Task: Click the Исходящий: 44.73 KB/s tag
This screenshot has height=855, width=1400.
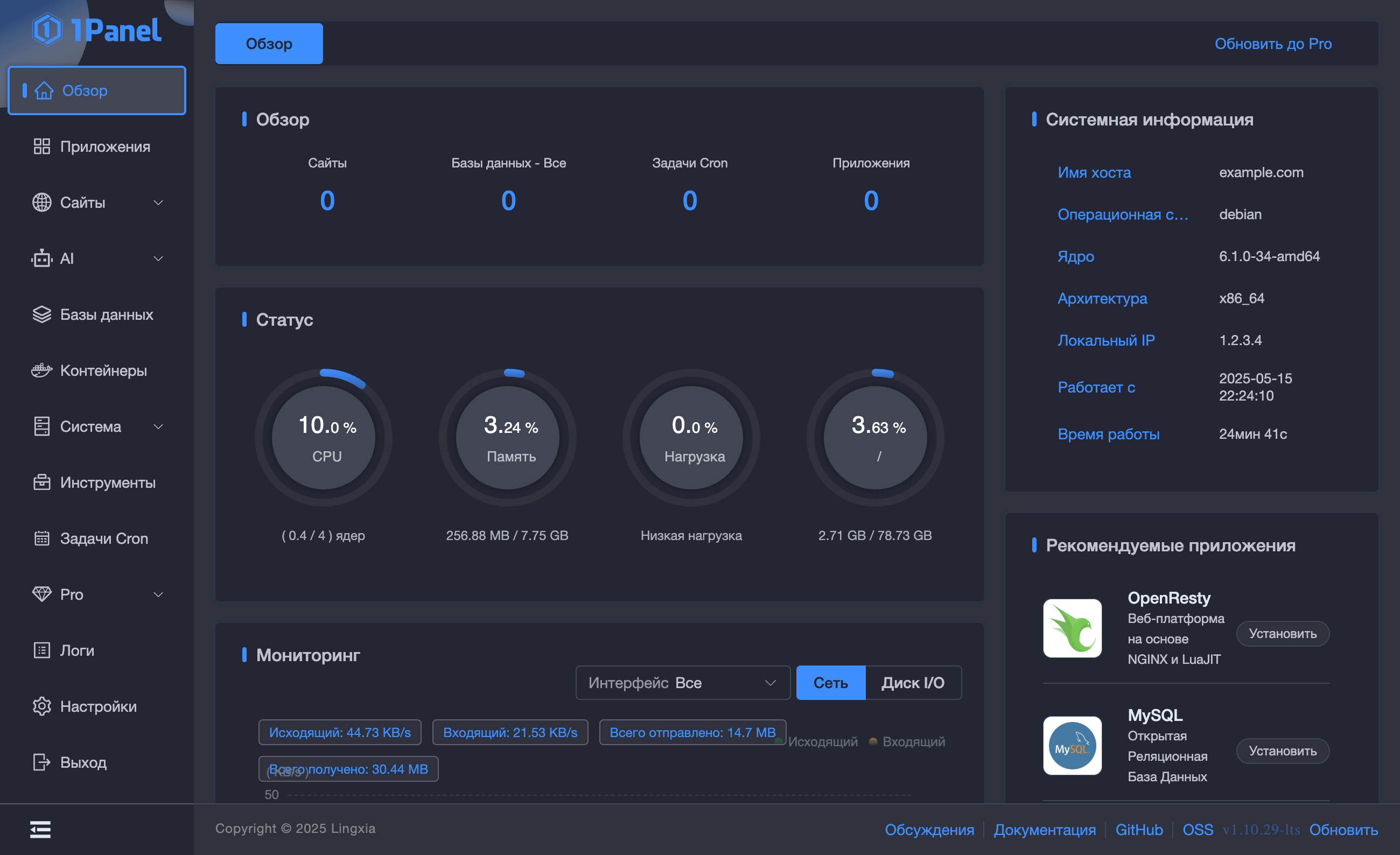Action: (x=340, y=732)
